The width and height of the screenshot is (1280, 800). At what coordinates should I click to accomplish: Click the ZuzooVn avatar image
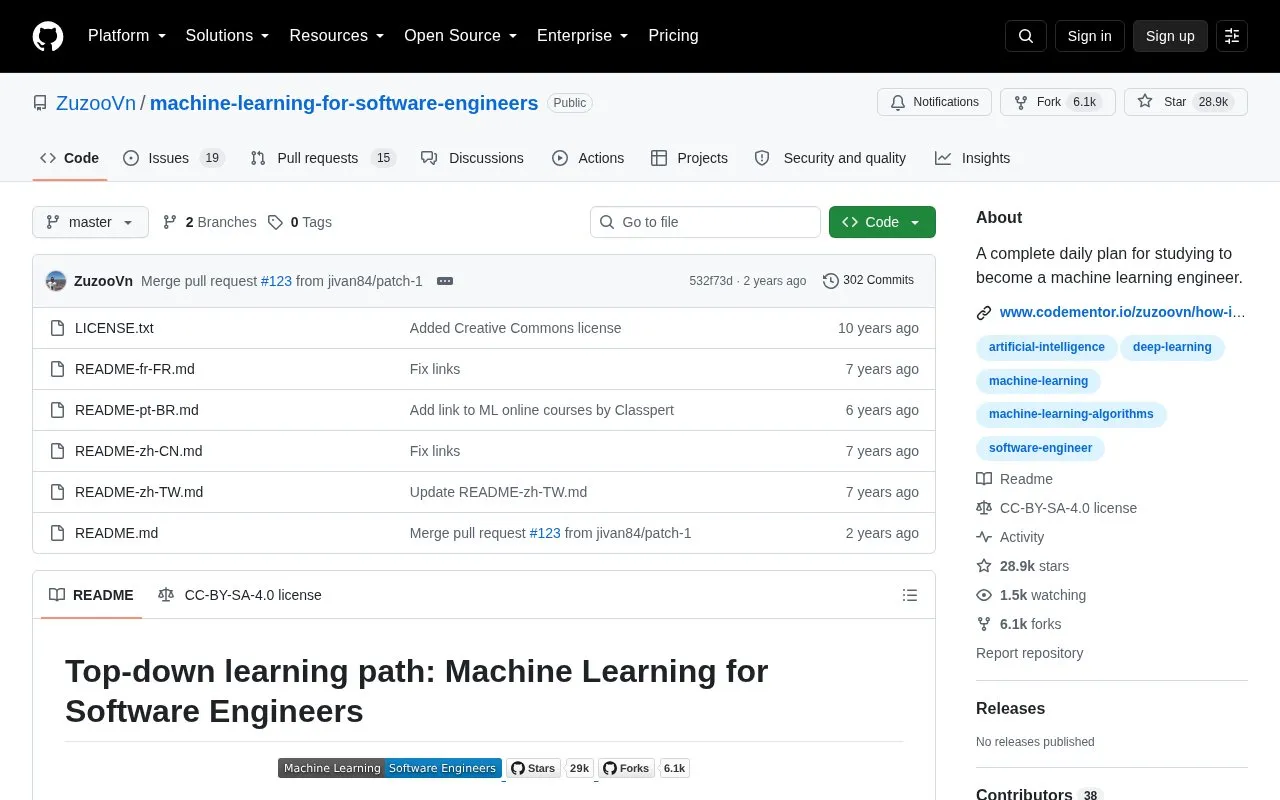(56, 281)
